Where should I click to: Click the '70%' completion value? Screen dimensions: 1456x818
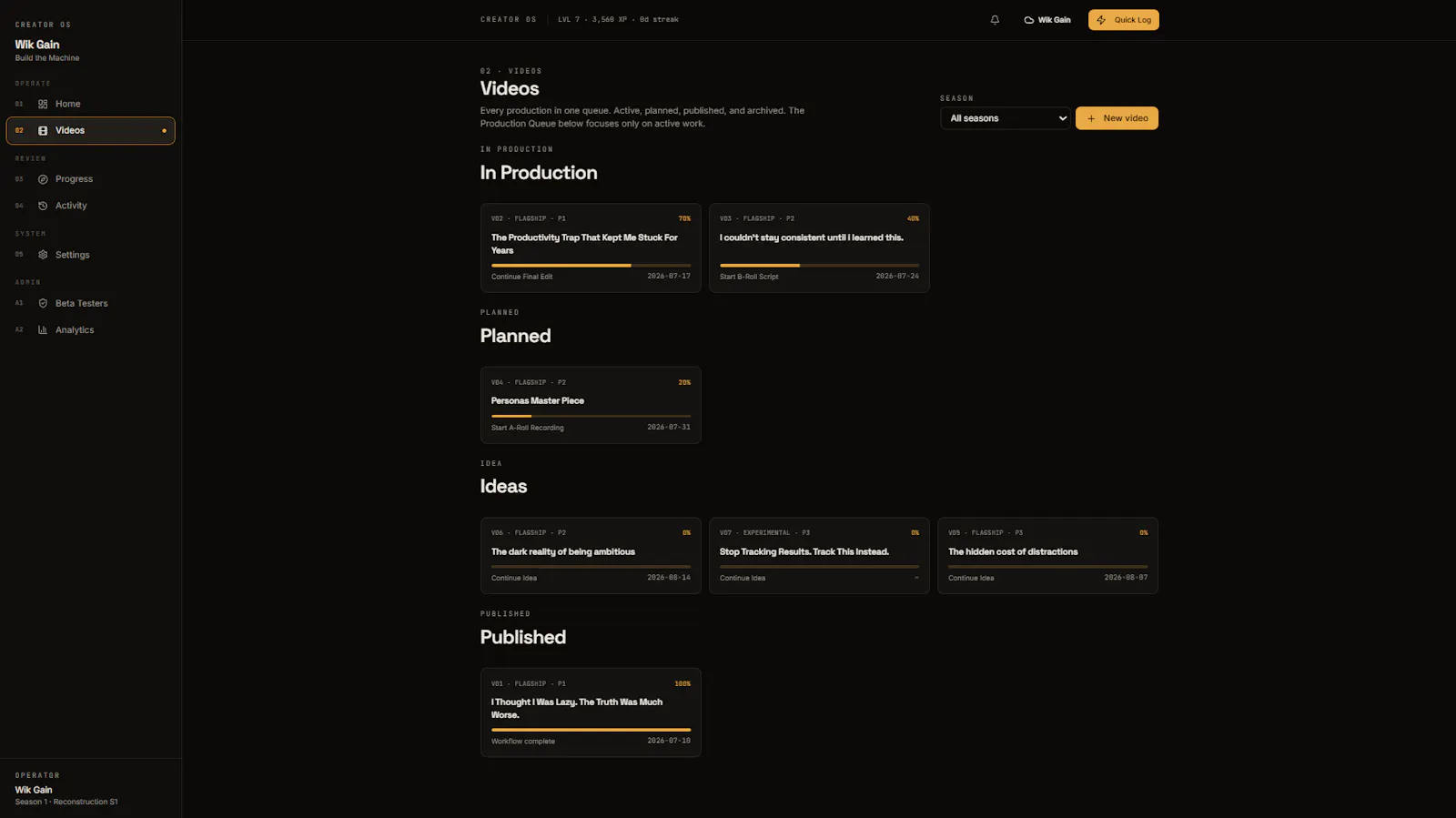(684, 218)
